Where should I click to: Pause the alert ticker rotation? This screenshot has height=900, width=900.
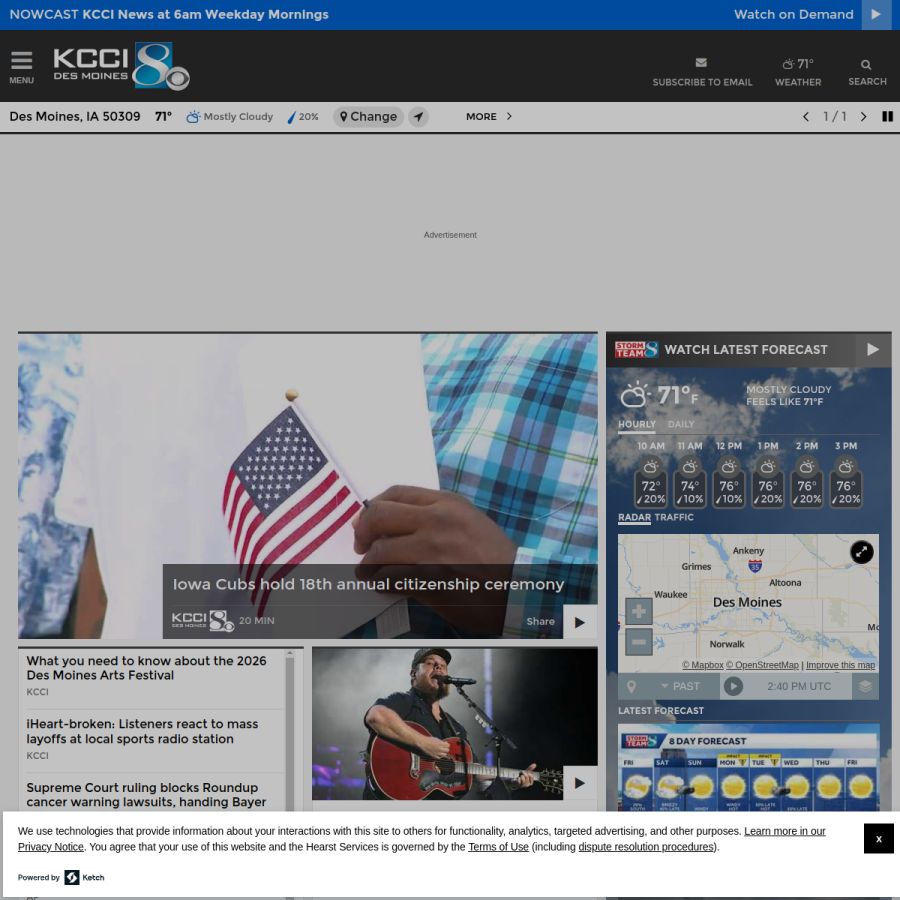click(887, 117)
